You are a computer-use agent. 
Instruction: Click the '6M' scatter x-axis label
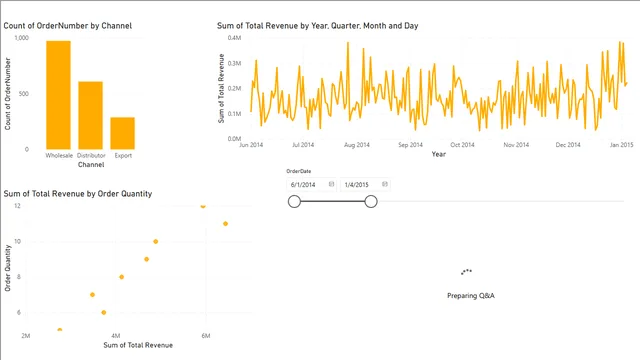point(206,336)
